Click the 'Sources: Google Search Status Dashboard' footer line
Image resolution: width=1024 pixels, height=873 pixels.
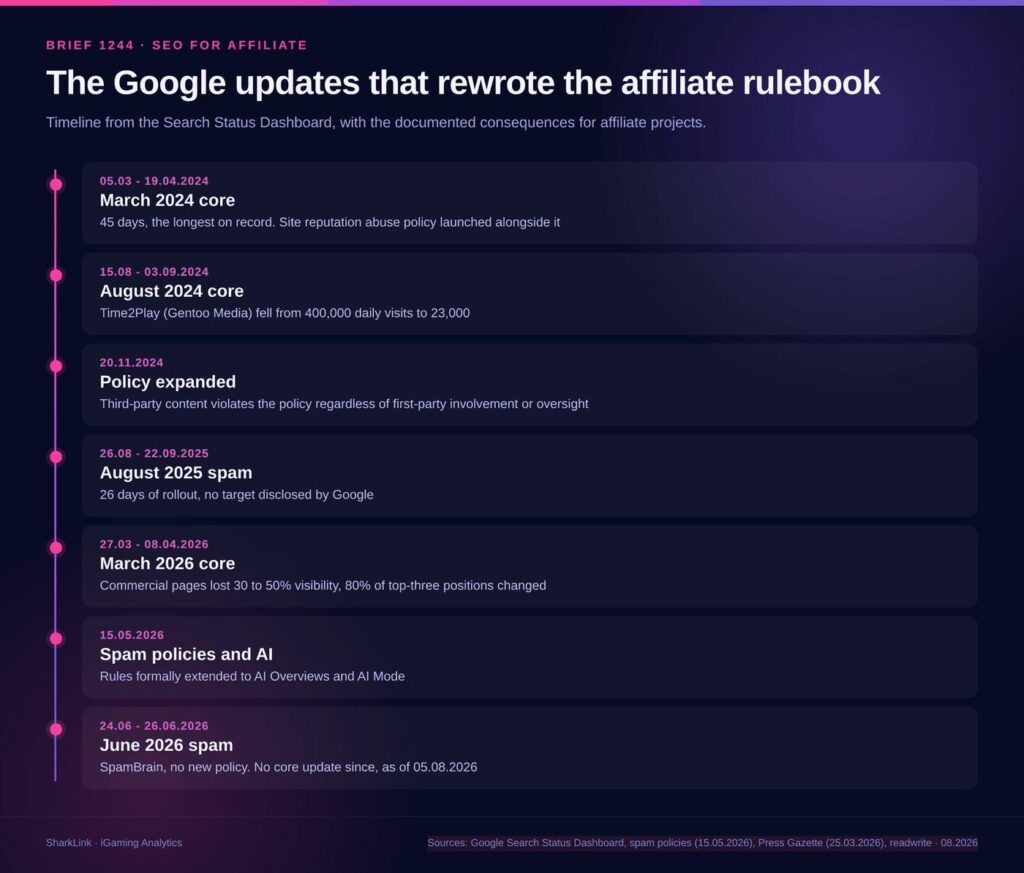703,843
